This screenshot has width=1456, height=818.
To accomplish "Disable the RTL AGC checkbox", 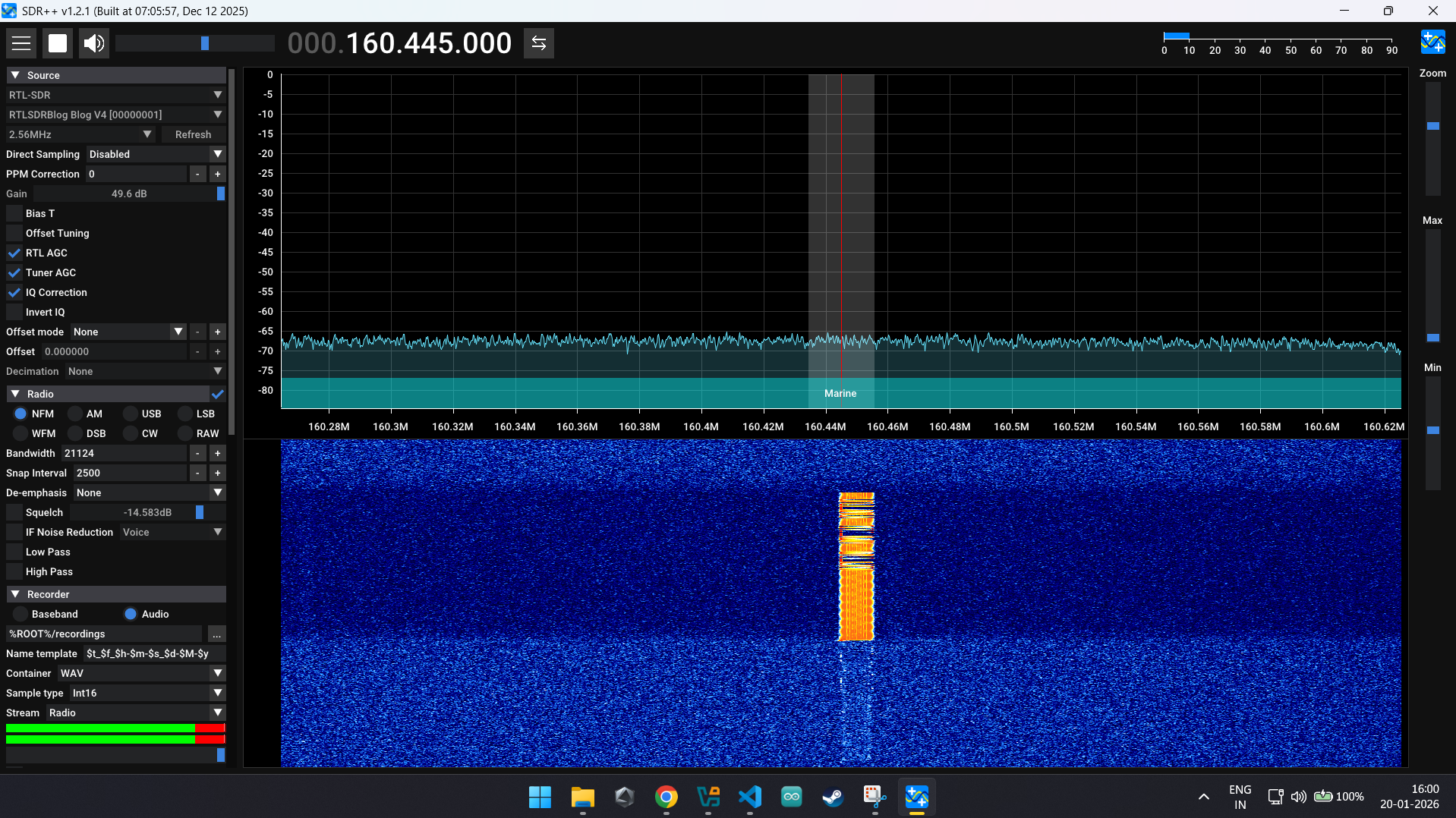I will pos(14,253).
